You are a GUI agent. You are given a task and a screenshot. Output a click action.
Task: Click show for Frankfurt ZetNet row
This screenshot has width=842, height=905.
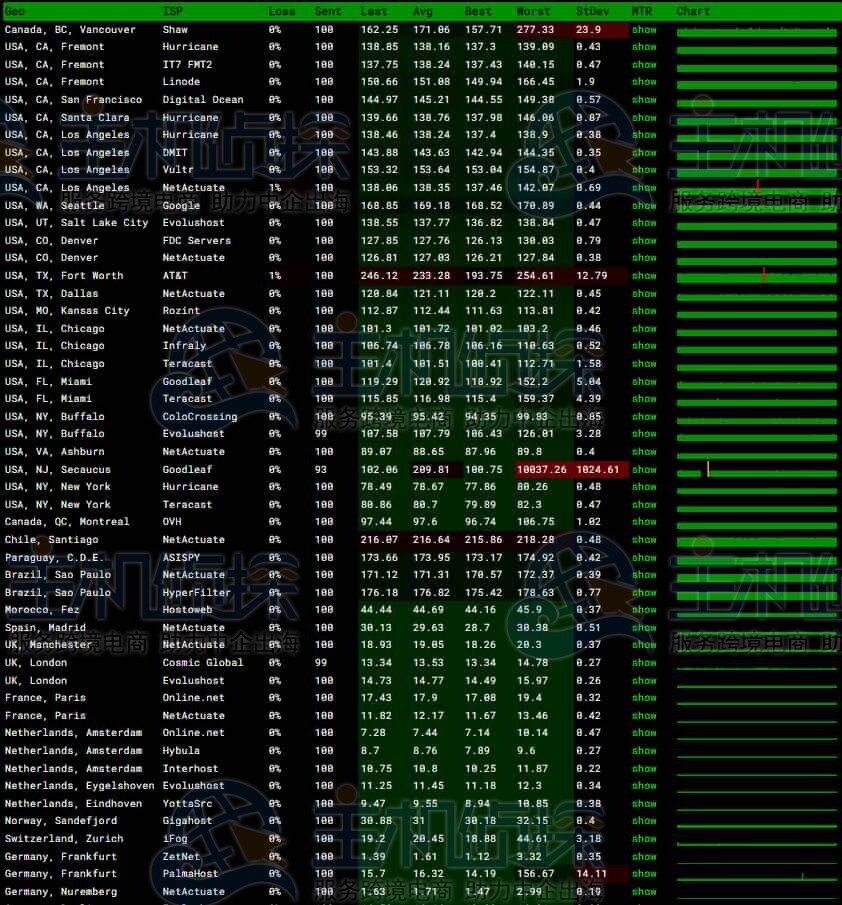point(644,857)
